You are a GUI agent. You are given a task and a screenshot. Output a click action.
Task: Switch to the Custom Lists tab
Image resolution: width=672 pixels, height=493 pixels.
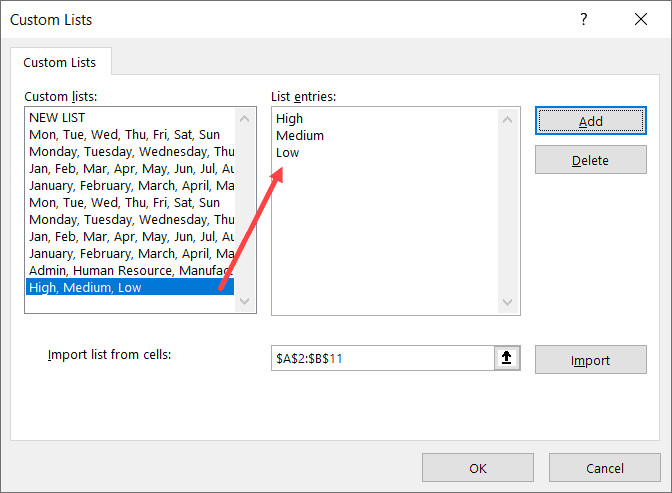point(60,62)
